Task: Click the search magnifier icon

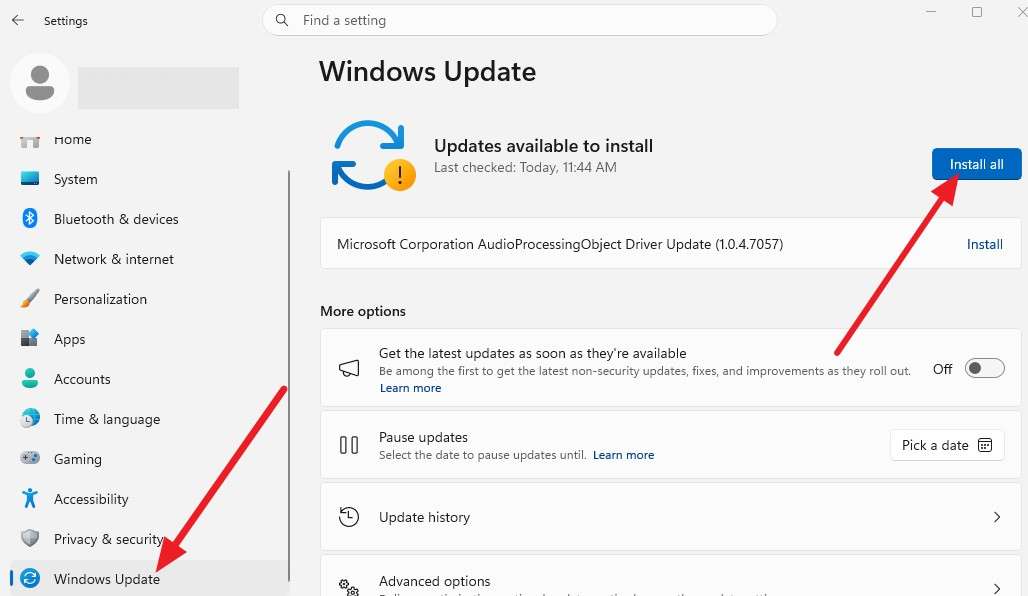Action: pos(282,20)
